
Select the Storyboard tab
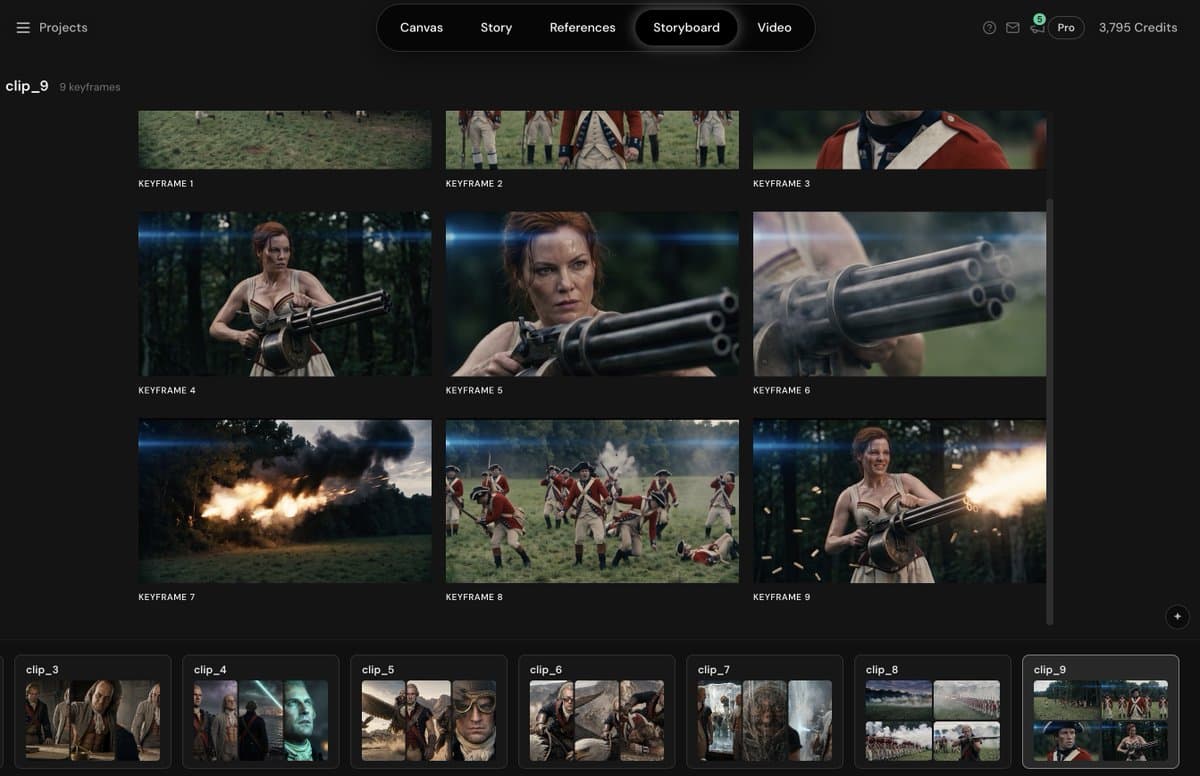click(686, 28)
